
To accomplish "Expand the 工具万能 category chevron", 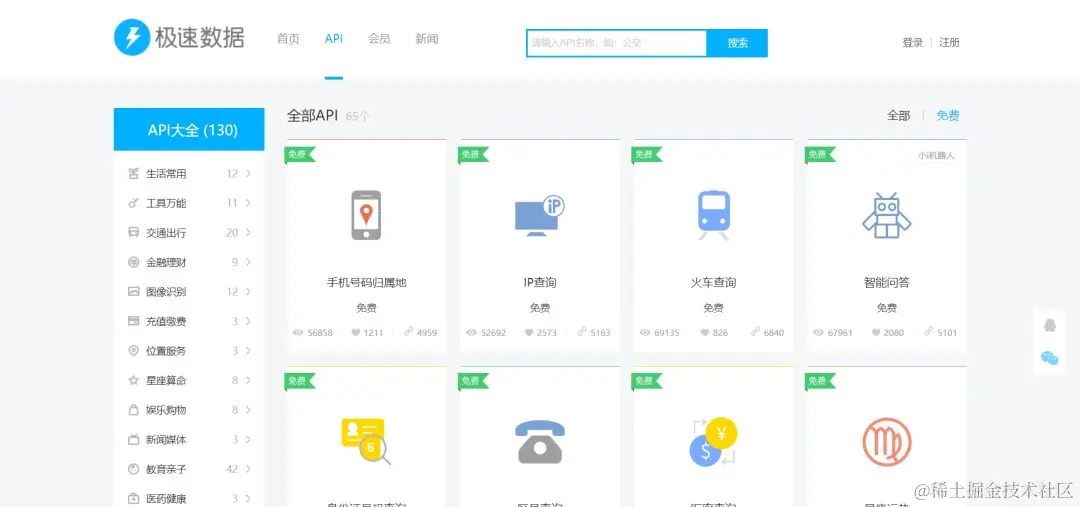I will pos(248,203).
